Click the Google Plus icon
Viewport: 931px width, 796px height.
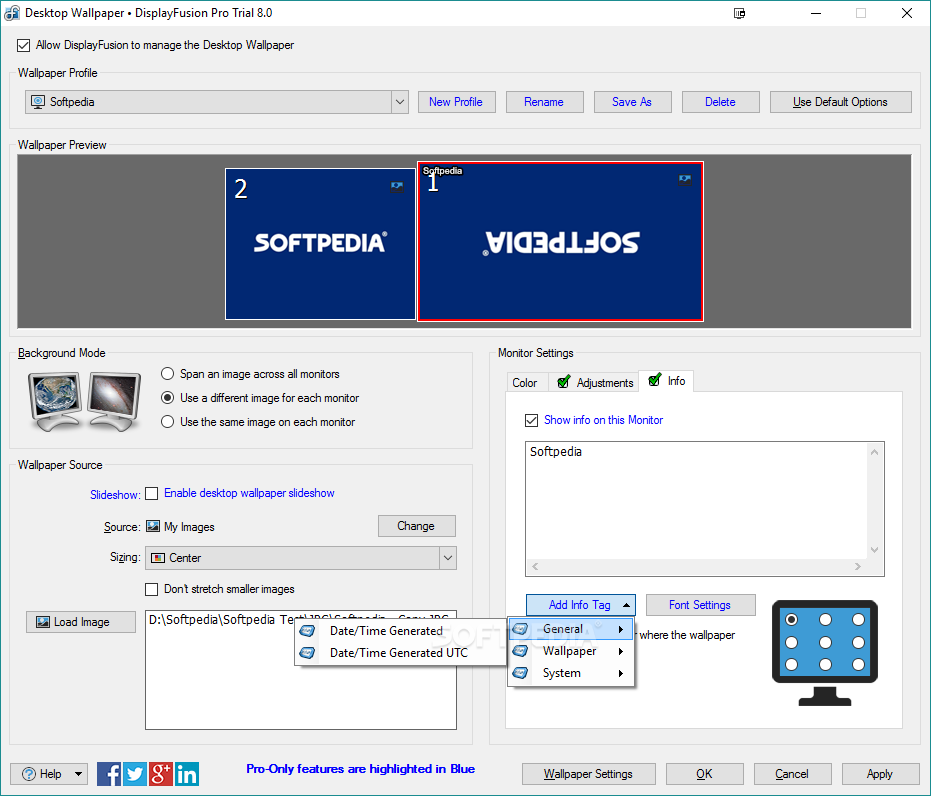(161, 774)
